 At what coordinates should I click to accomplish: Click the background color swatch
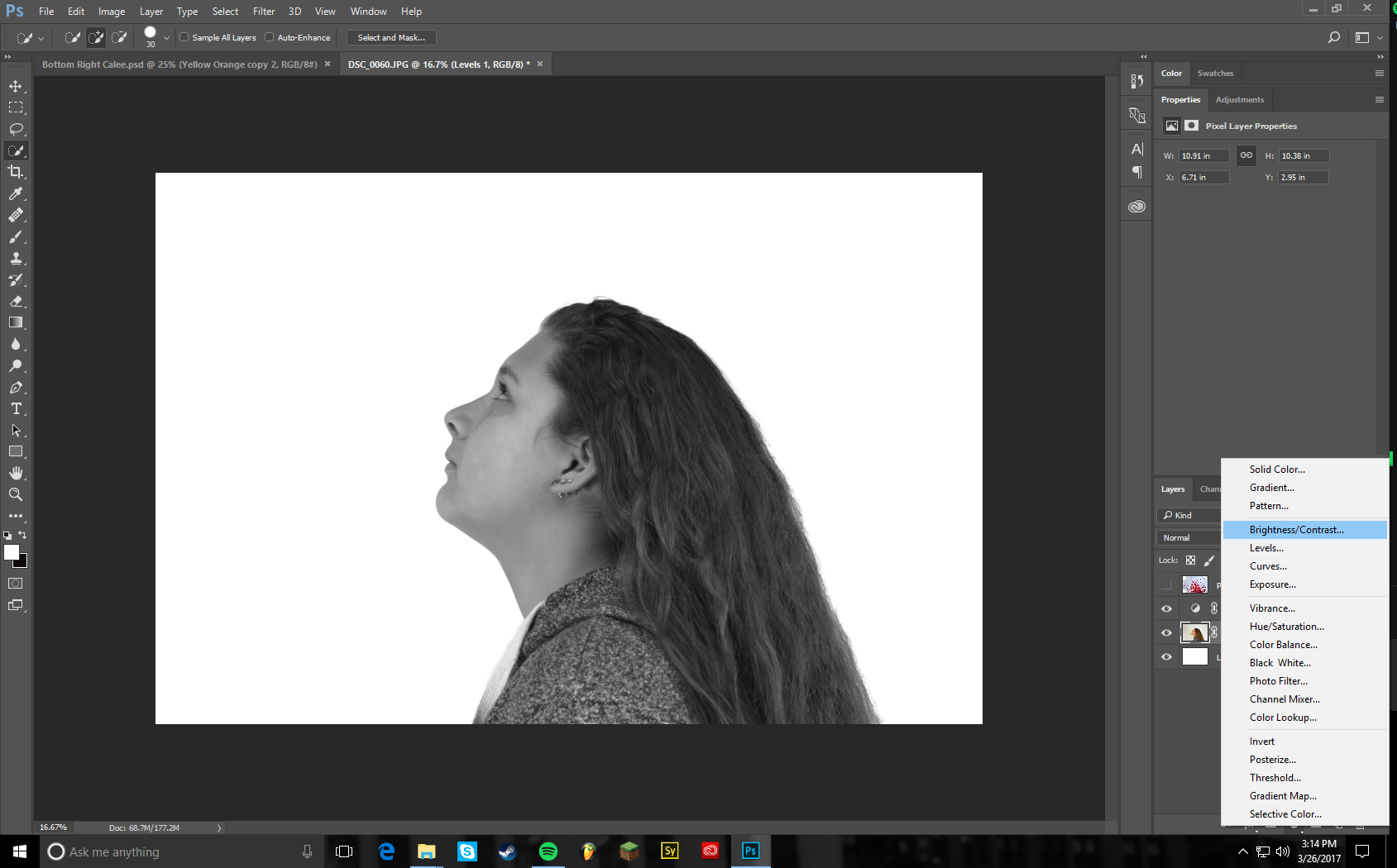[23, 563]
